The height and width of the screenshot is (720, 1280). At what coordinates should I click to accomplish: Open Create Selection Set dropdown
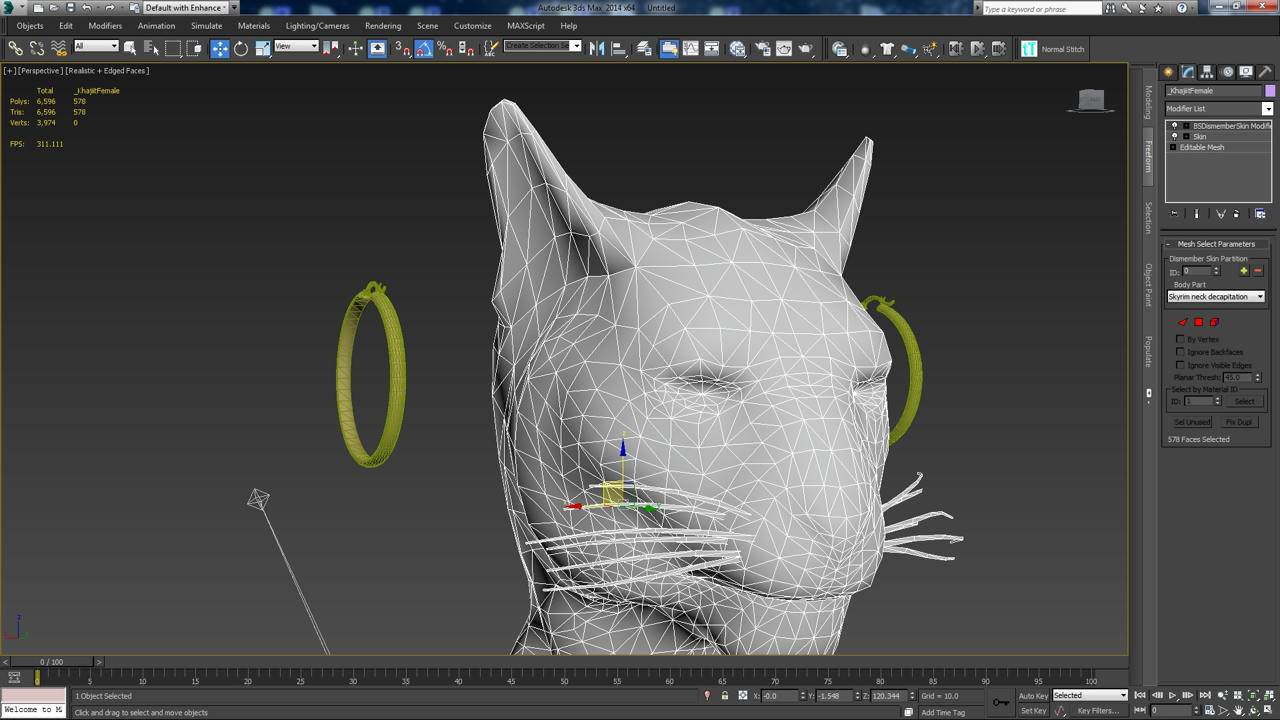click(x=542, y=46)
